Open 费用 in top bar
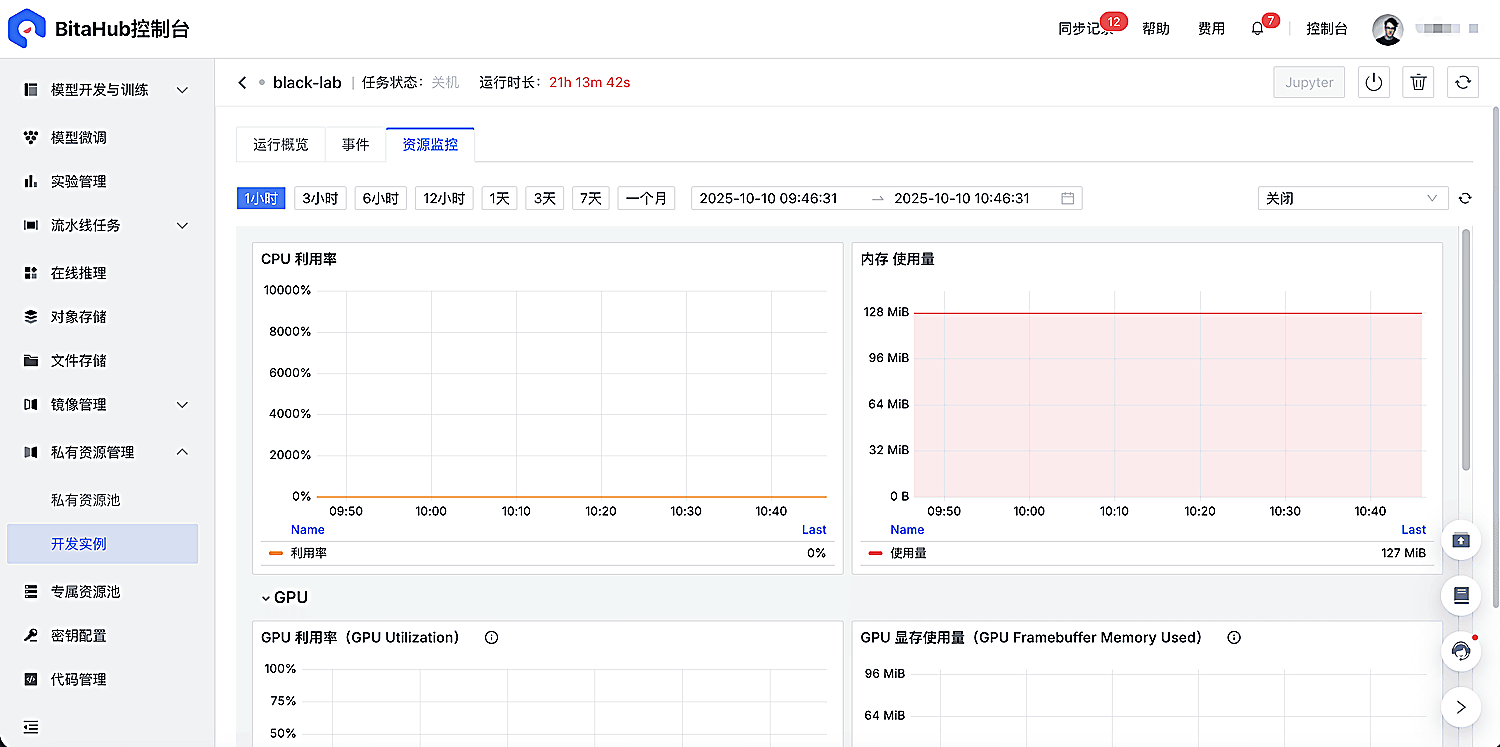 click(1211, 29)
